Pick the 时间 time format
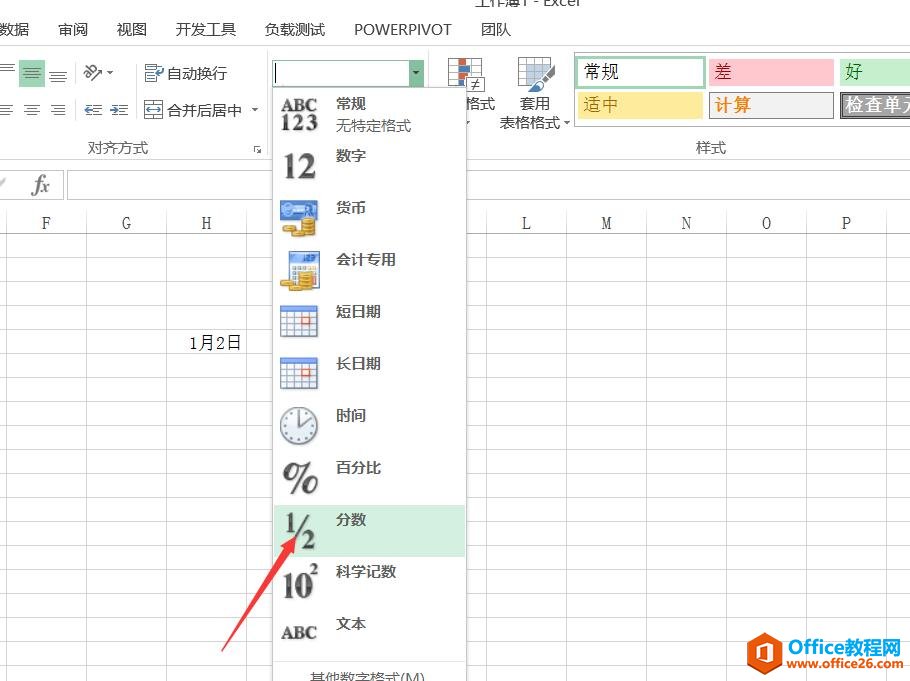 [x=350, y=415]
